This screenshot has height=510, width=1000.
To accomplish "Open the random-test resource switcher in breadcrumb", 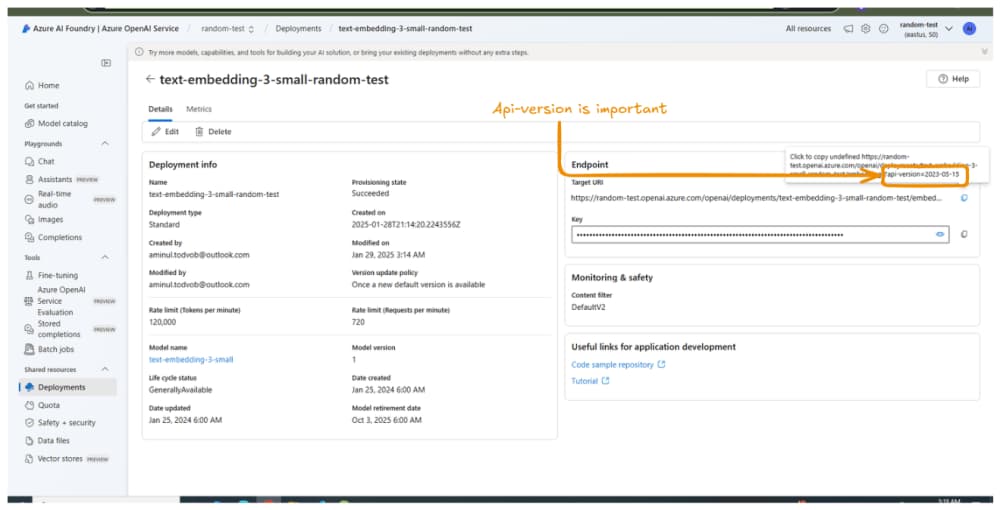I will coord(227,29).
